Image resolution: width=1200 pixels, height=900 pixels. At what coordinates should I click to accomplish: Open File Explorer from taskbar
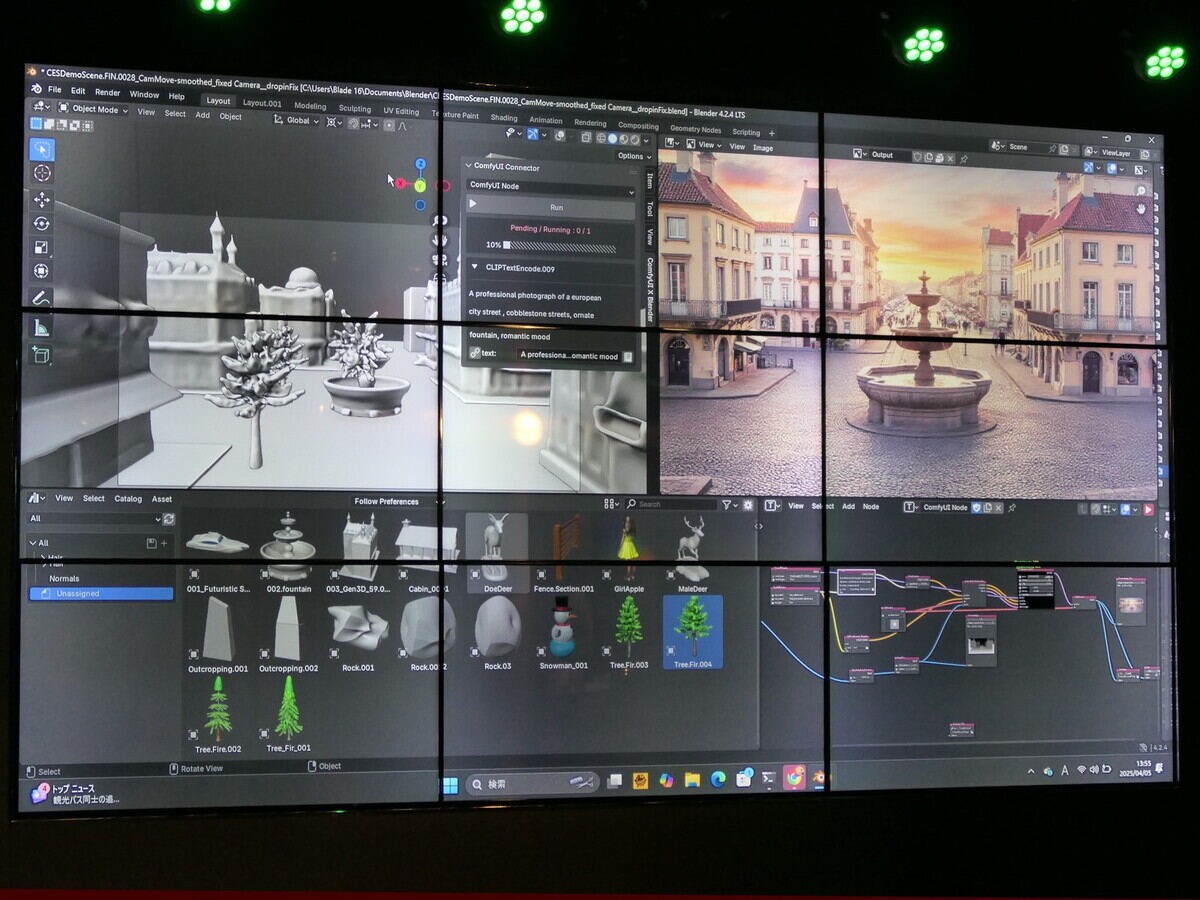[x=692, y=780]
